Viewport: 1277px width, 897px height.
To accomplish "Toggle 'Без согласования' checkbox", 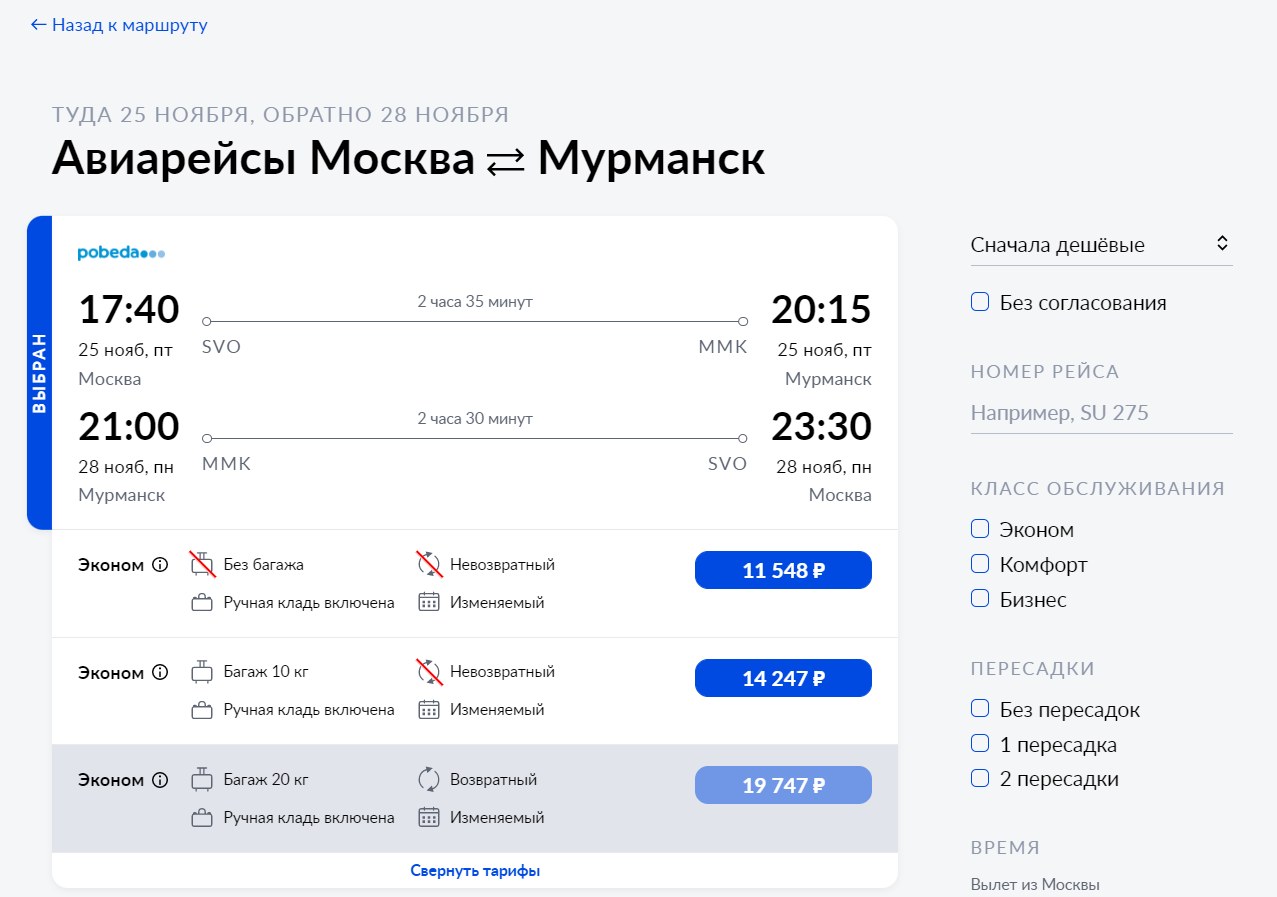I will coord(980,302).
